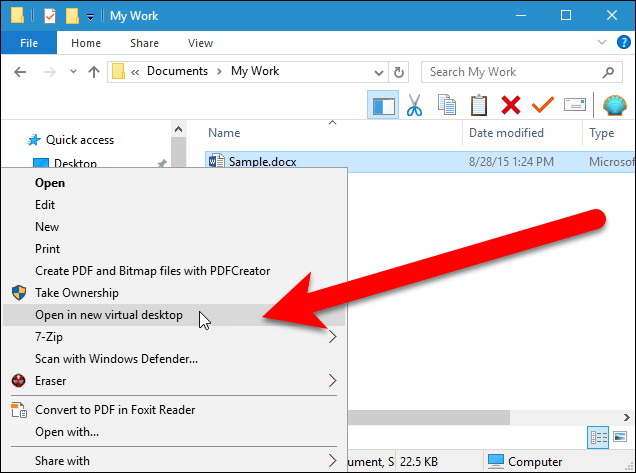Viewport: 636px width, 473px height.
Task: Switch to Details view icon
Action: (598, 437)
